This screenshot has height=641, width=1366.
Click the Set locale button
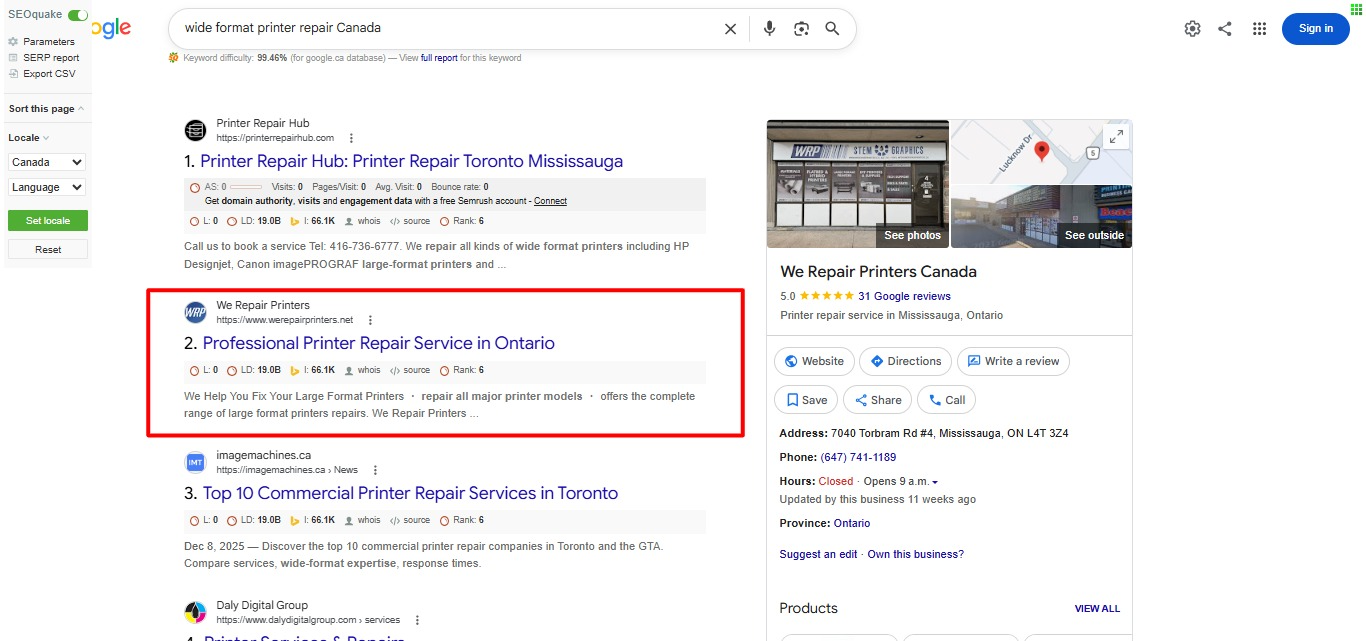tap(47, 220)
